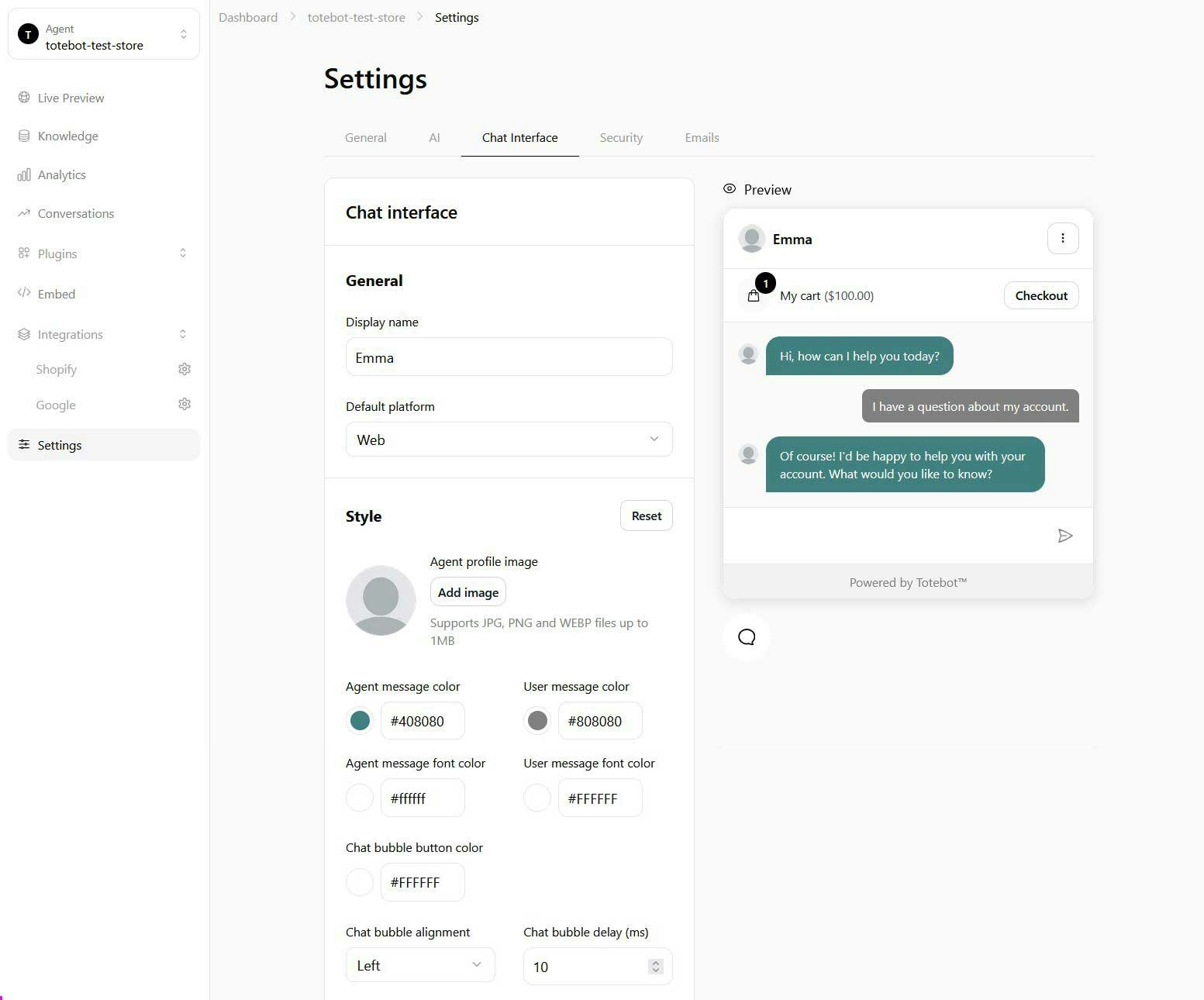Open the three-dot menu next to Emma
This screenshot has height=1000, width=1204.
tap(1063, 238)
